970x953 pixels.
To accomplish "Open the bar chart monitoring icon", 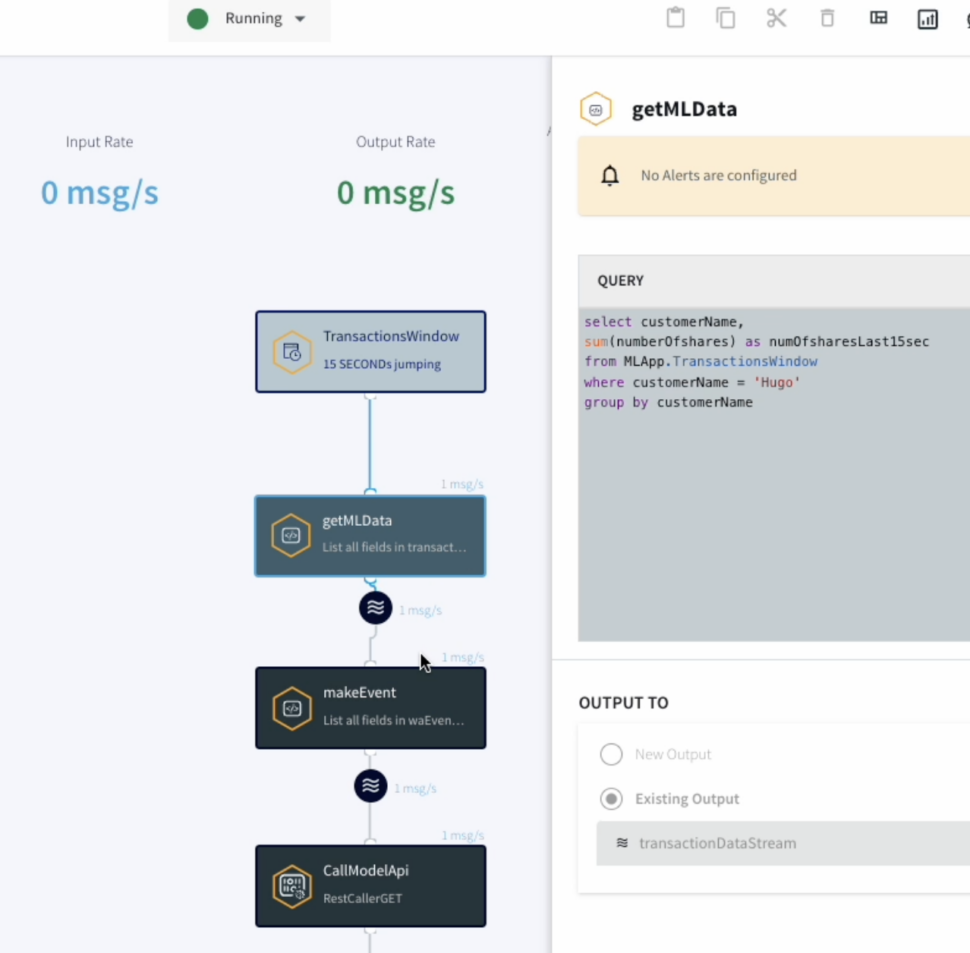I will 928,19.
